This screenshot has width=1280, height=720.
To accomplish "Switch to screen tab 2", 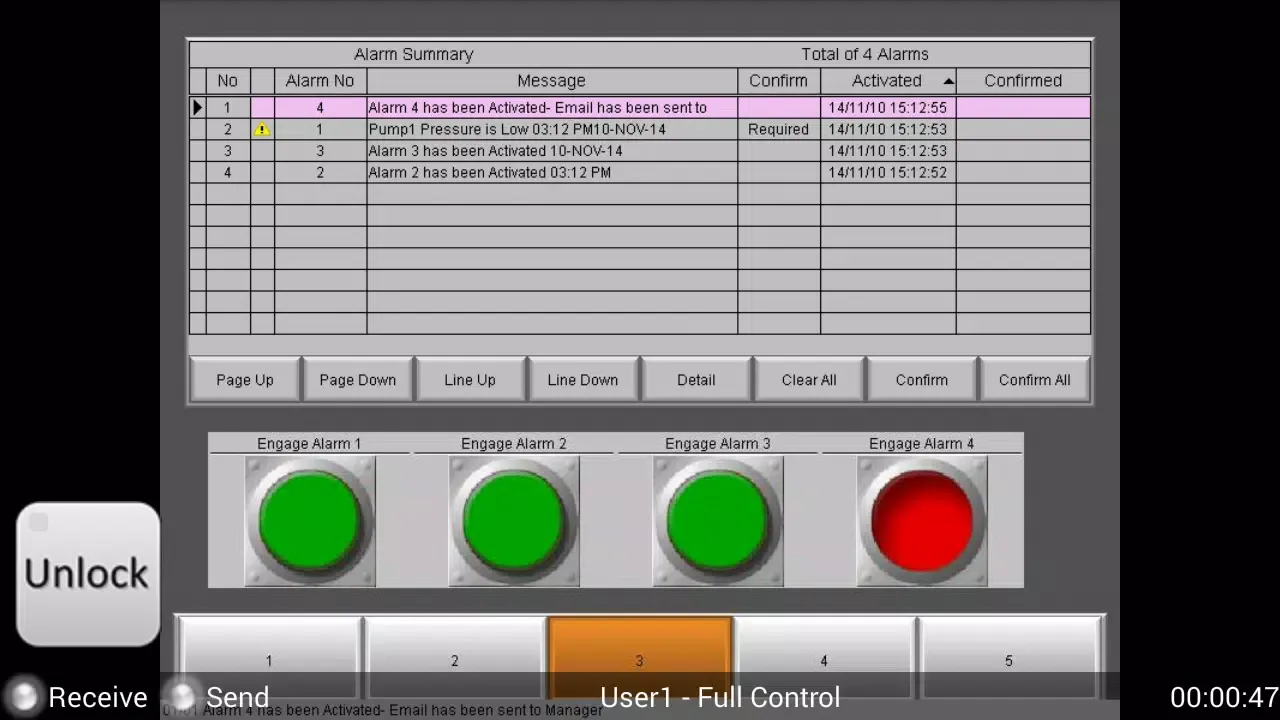I will [454, 658].
